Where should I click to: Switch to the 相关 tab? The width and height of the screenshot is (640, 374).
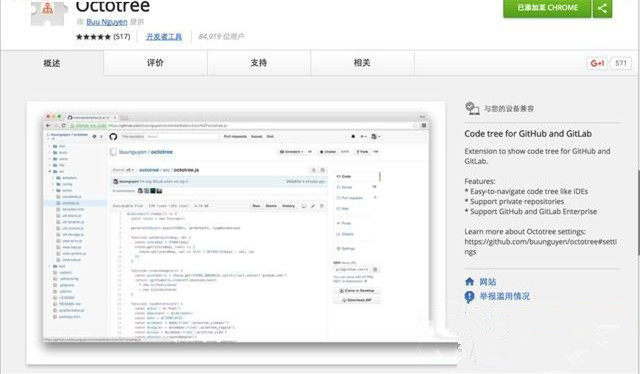[362, 63]
